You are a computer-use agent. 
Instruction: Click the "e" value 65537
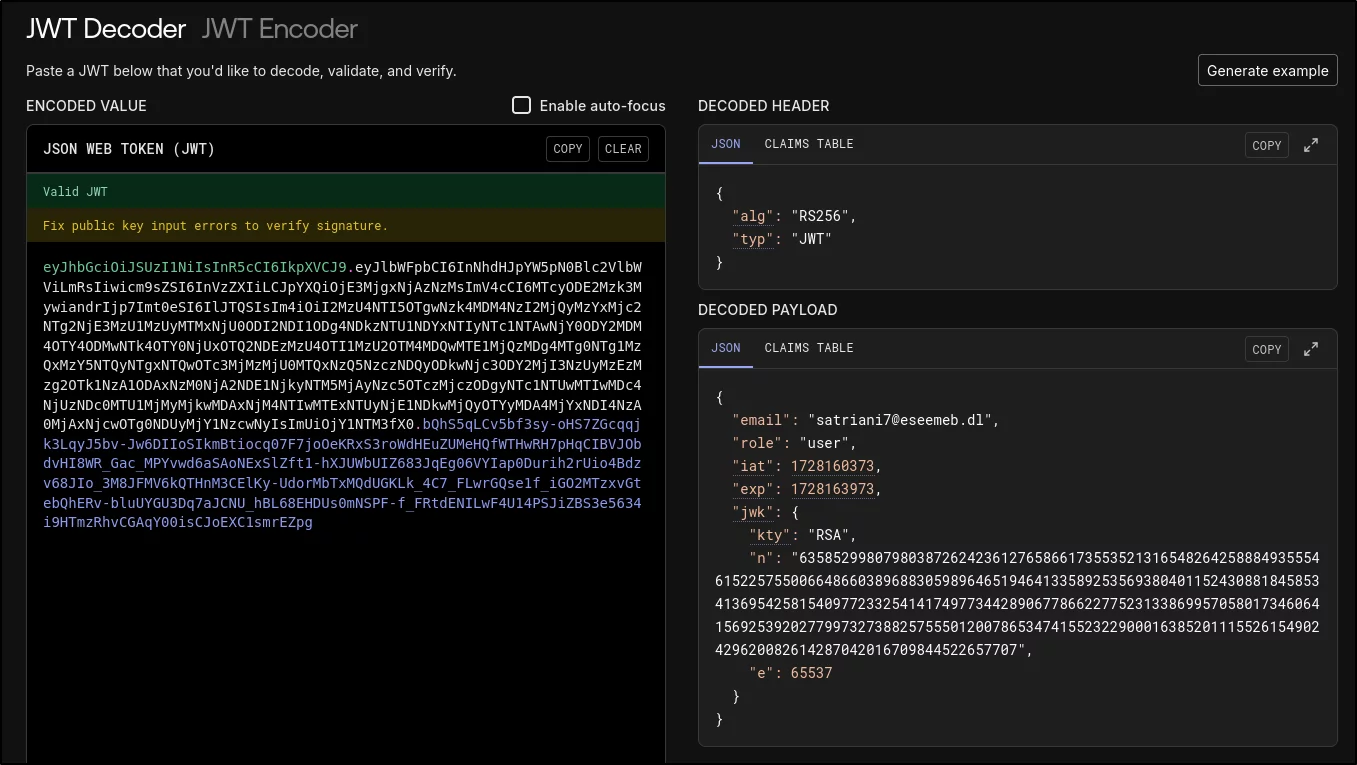coord(811,673)
